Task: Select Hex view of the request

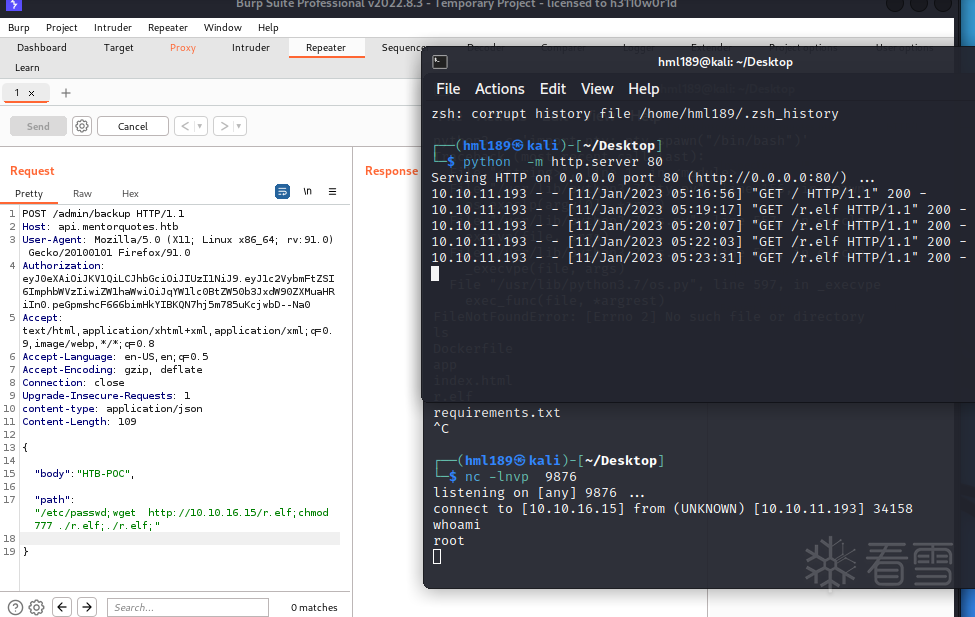Action: point(130,193)
